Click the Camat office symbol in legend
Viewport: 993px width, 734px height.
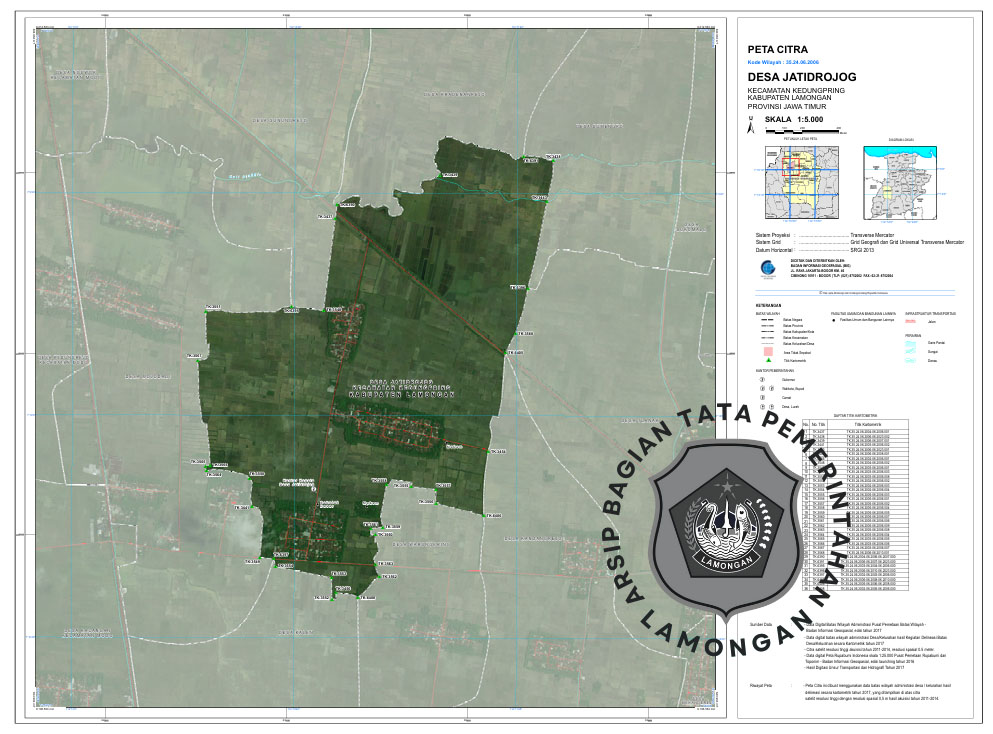click(762, 397)
